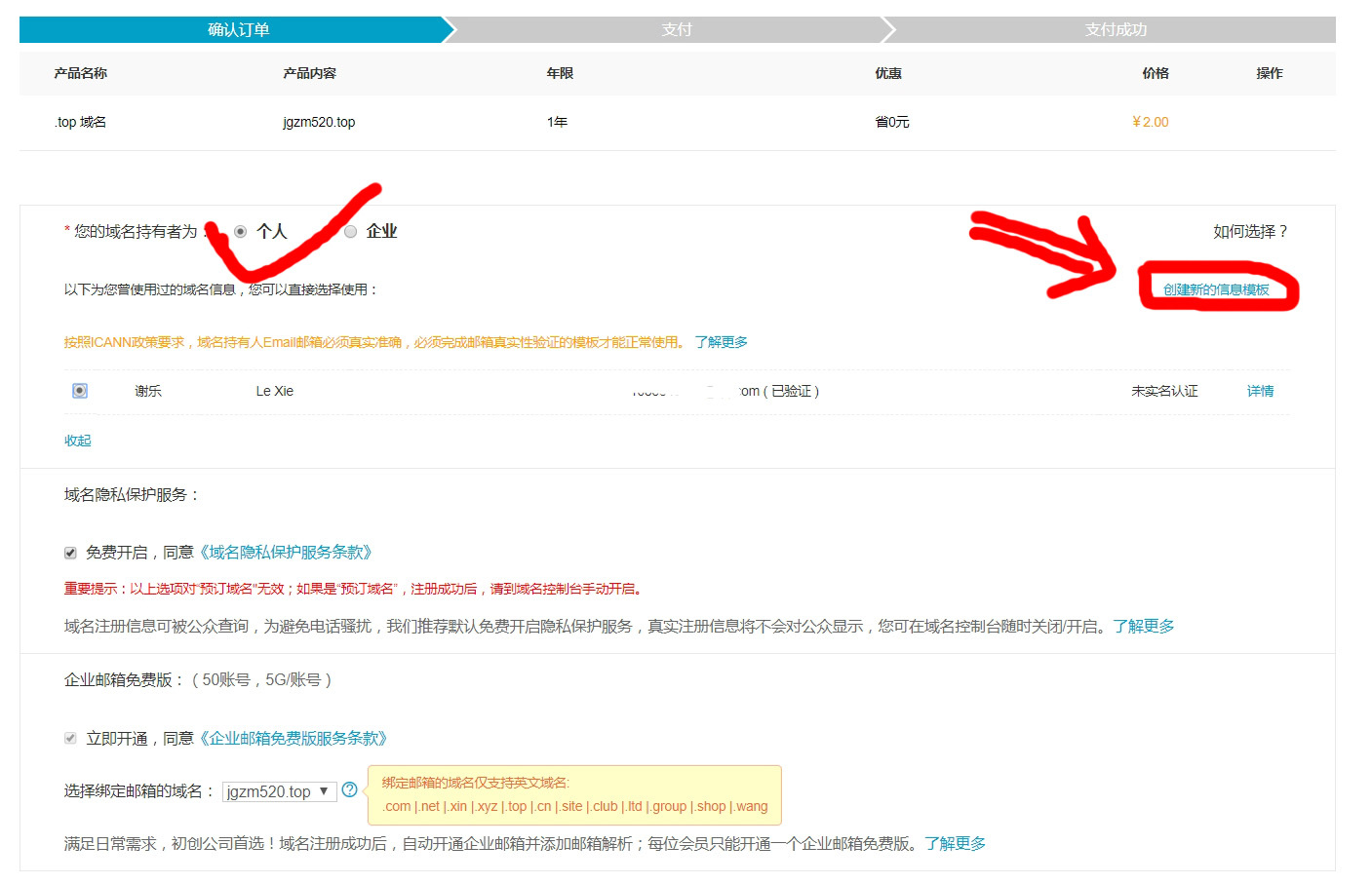This screenshot has height=884, width=1372.
Task: Open 了解更多 after the ICANN notice
Action: (x=721, y=341)
